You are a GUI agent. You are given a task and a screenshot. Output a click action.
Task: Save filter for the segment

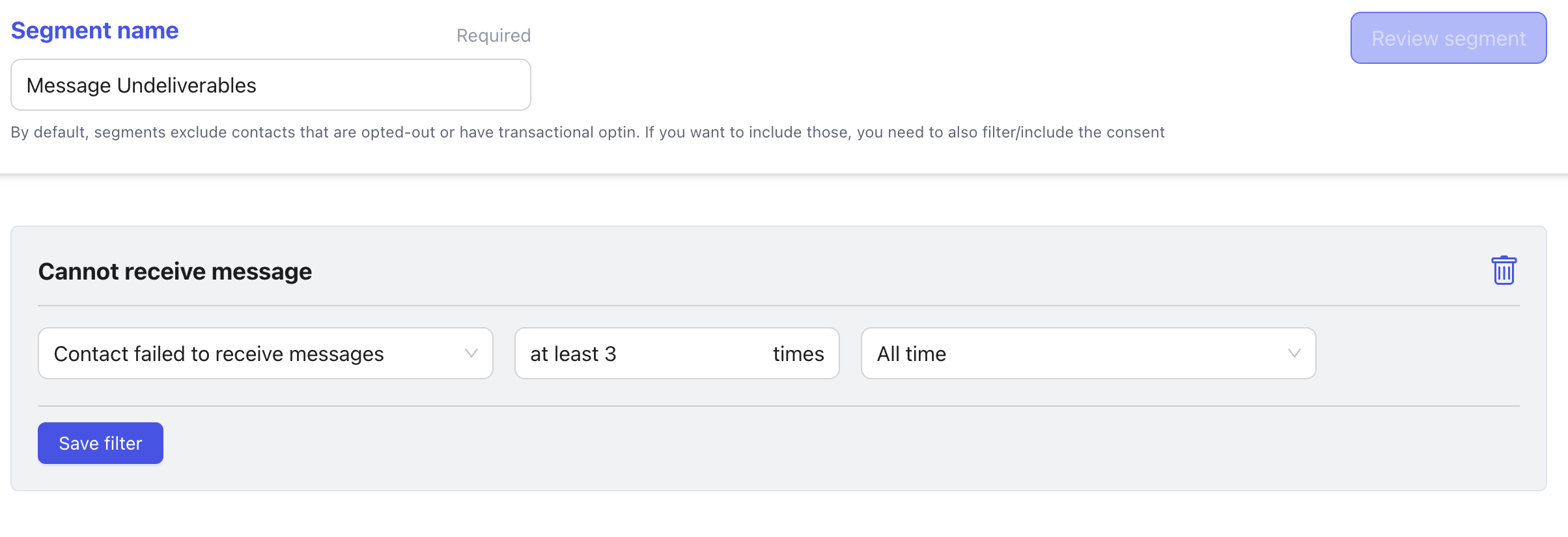pos(100,443)
